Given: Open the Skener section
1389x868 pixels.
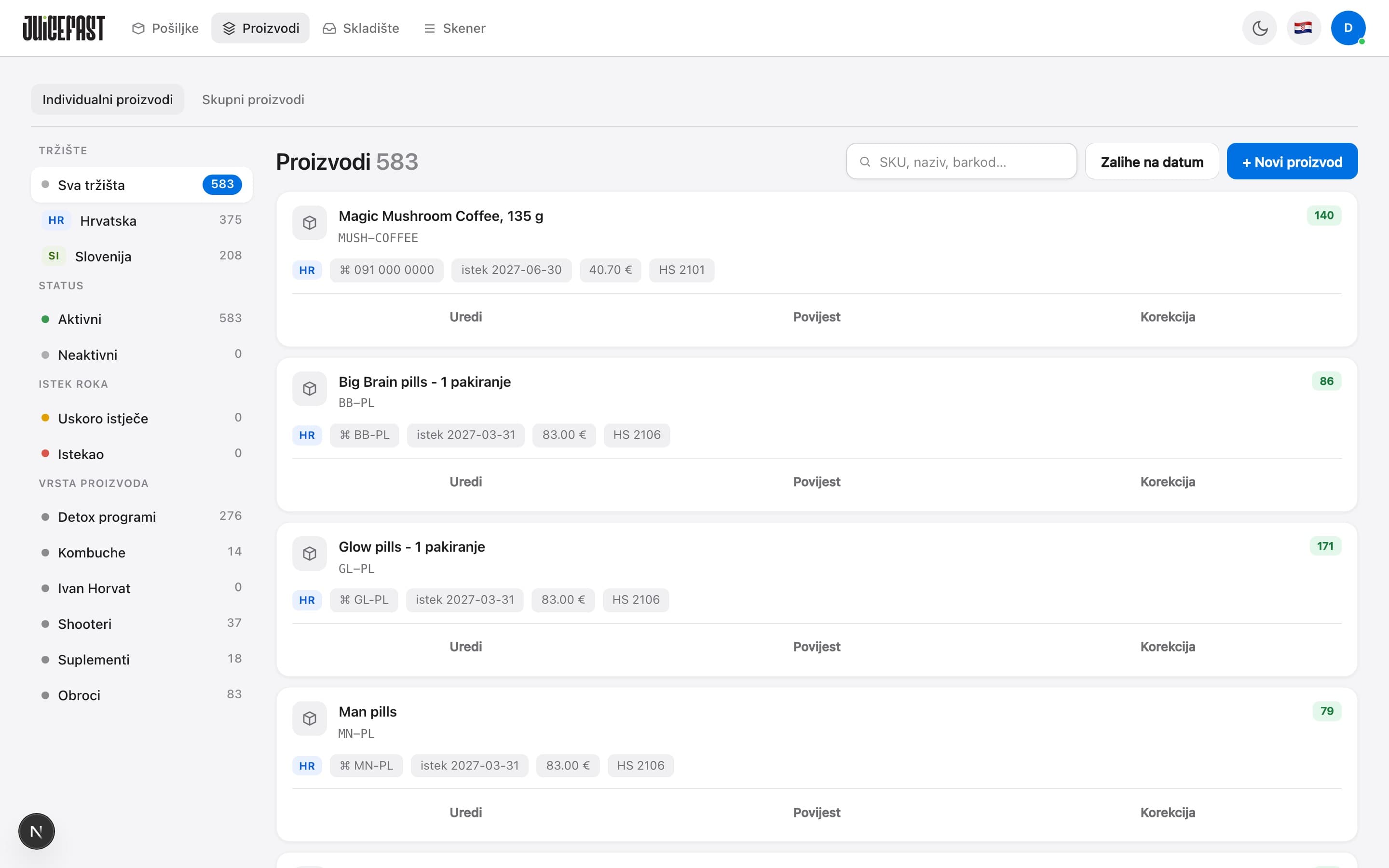Looking at the screenshot, I should click(x=455, y=28).
